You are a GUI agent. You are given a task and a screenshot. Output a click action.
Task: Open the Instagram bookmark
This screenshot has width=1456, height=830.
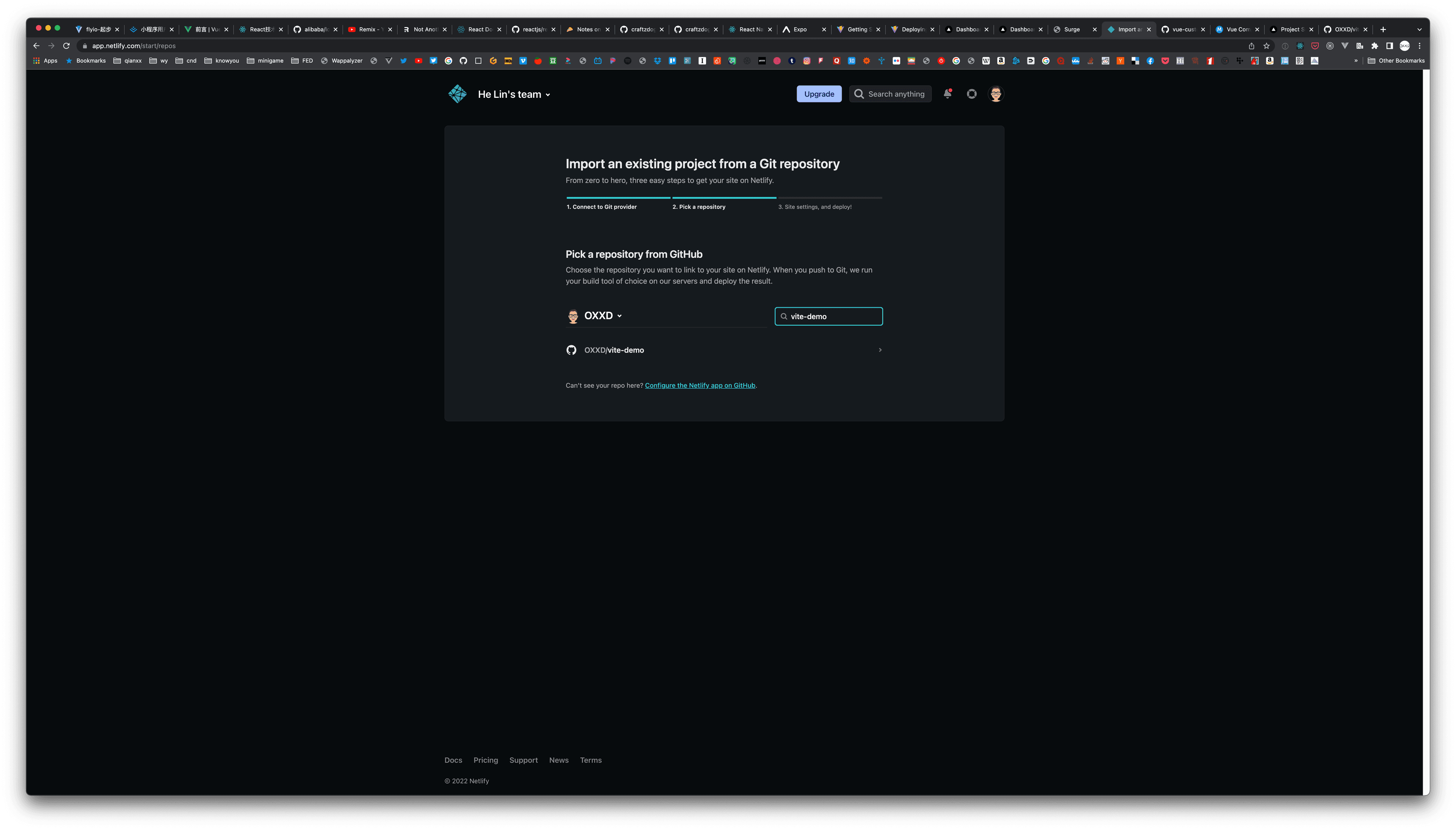[807, 60]
